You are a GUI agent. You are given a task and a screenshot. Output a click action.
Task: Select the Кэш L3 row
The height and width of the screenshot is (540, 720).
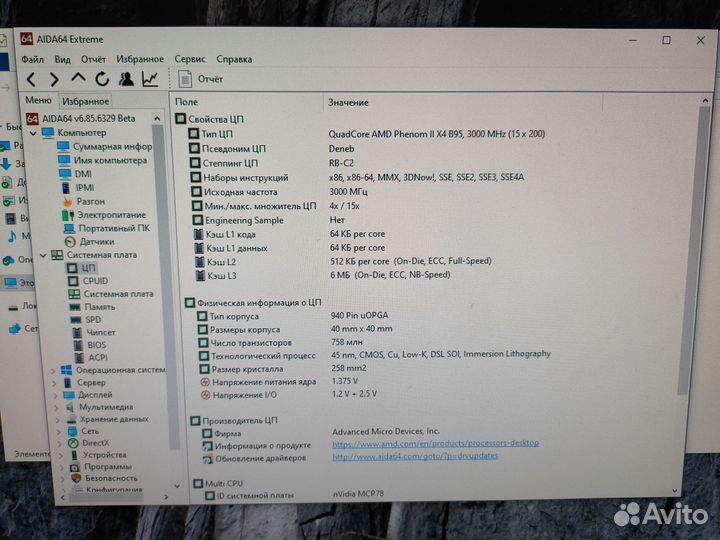coord(323,276)
